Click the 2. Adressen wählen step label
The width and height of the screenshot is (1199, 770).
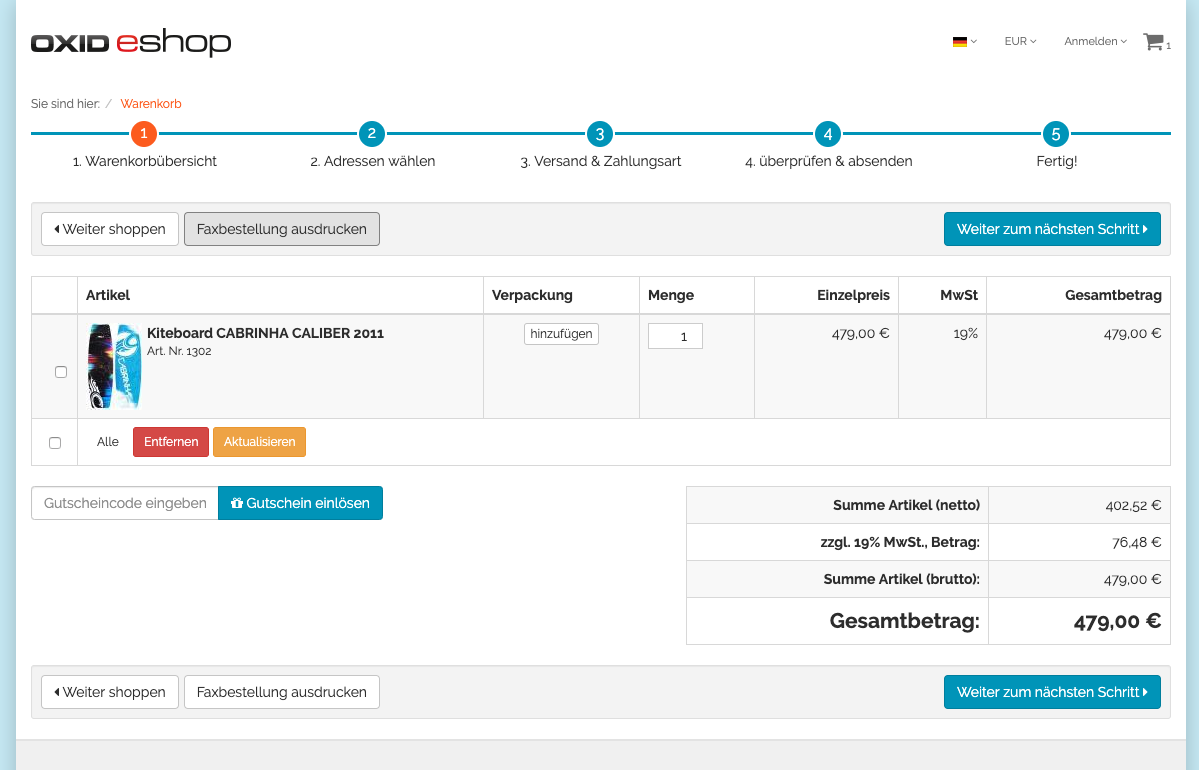pos(372,161)
